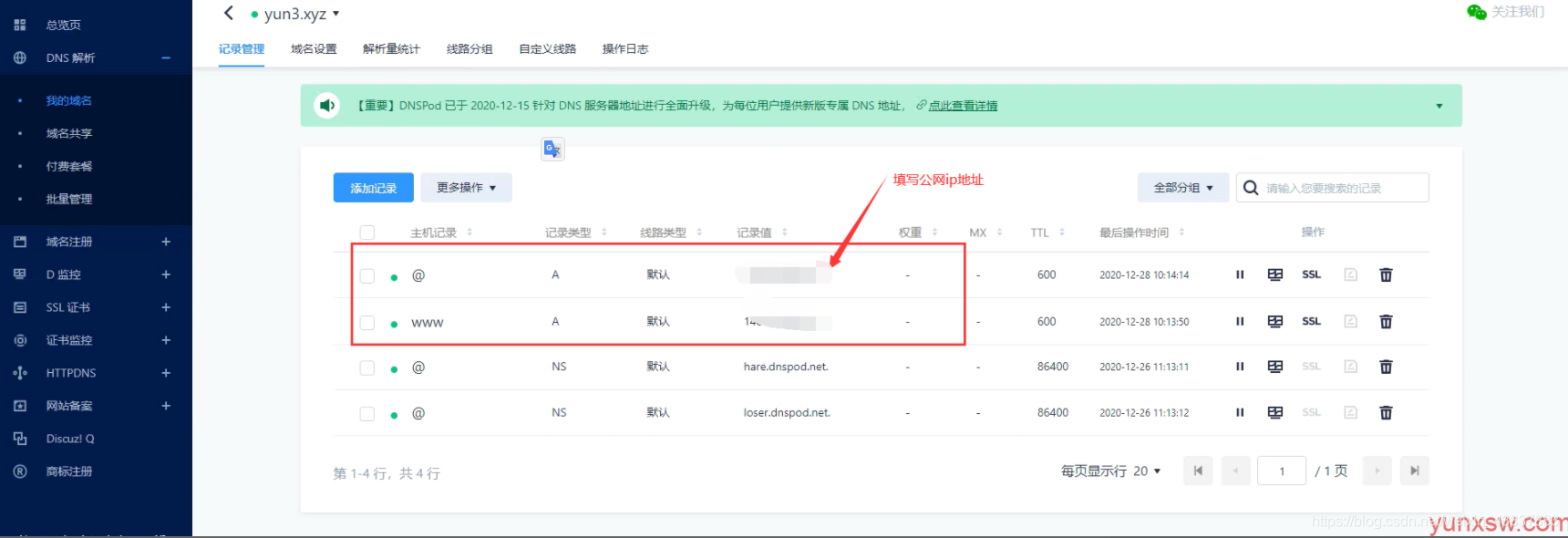Click the WeChat follow-us icon

click(x=1476, y=12)
